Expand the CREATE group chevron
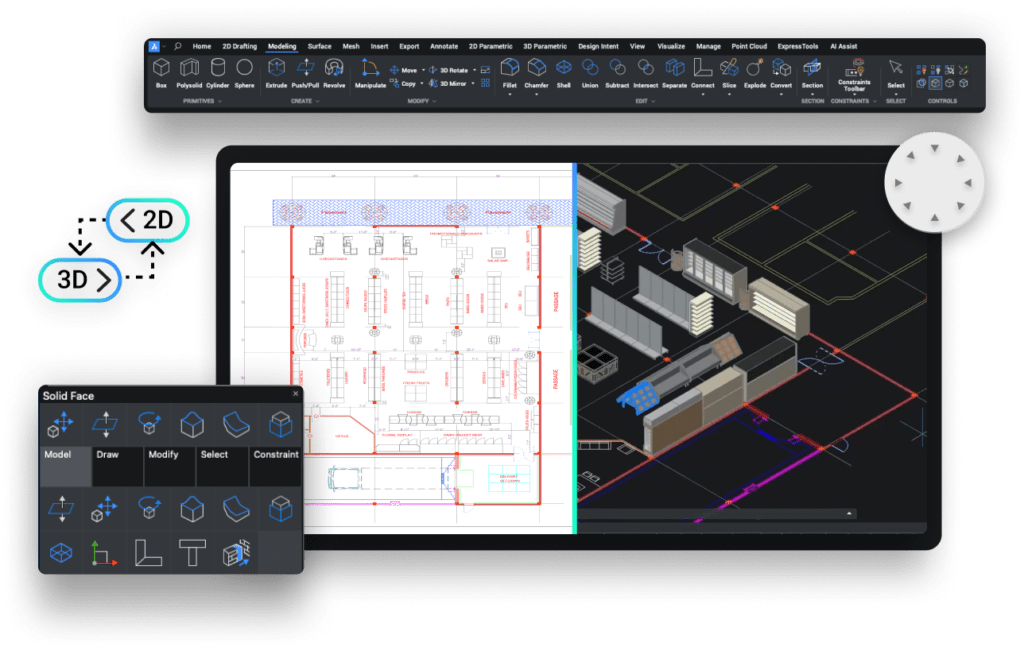 coord(317,101)
